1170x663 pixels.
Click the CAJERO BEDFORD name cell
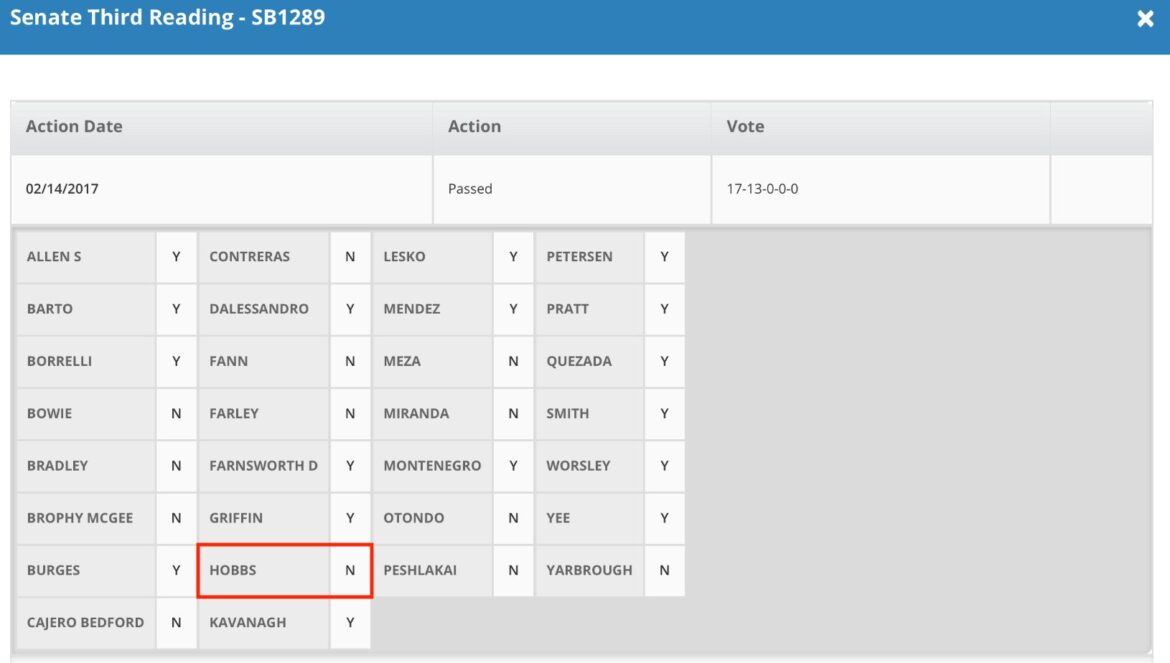point(86,623)
